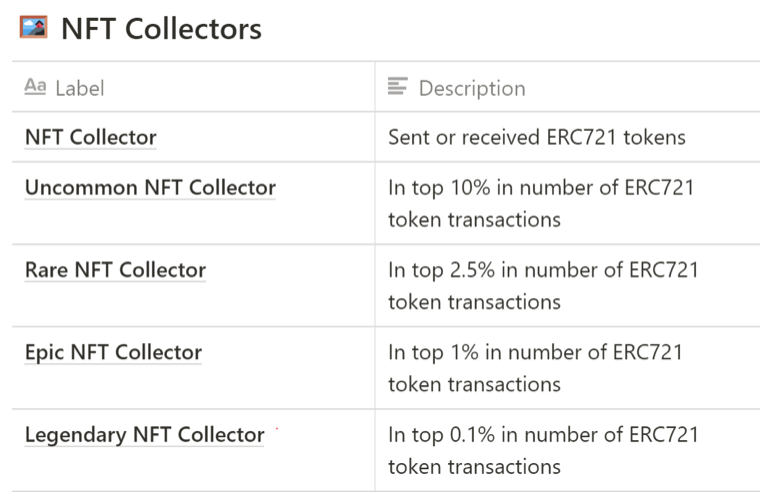Open the NFT Collector label link

click(91, 137)
